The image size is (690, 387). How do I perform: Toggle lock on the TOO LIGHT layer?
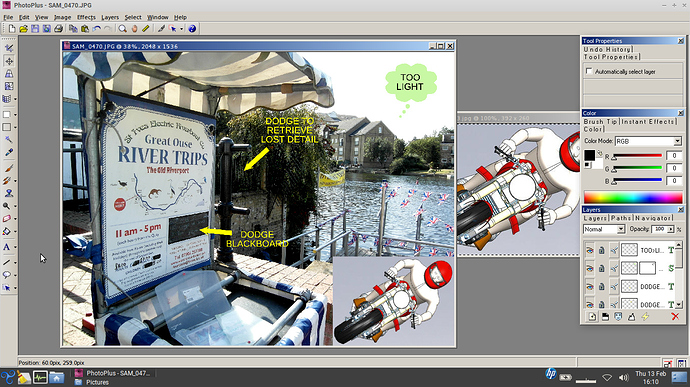[602, 250]
